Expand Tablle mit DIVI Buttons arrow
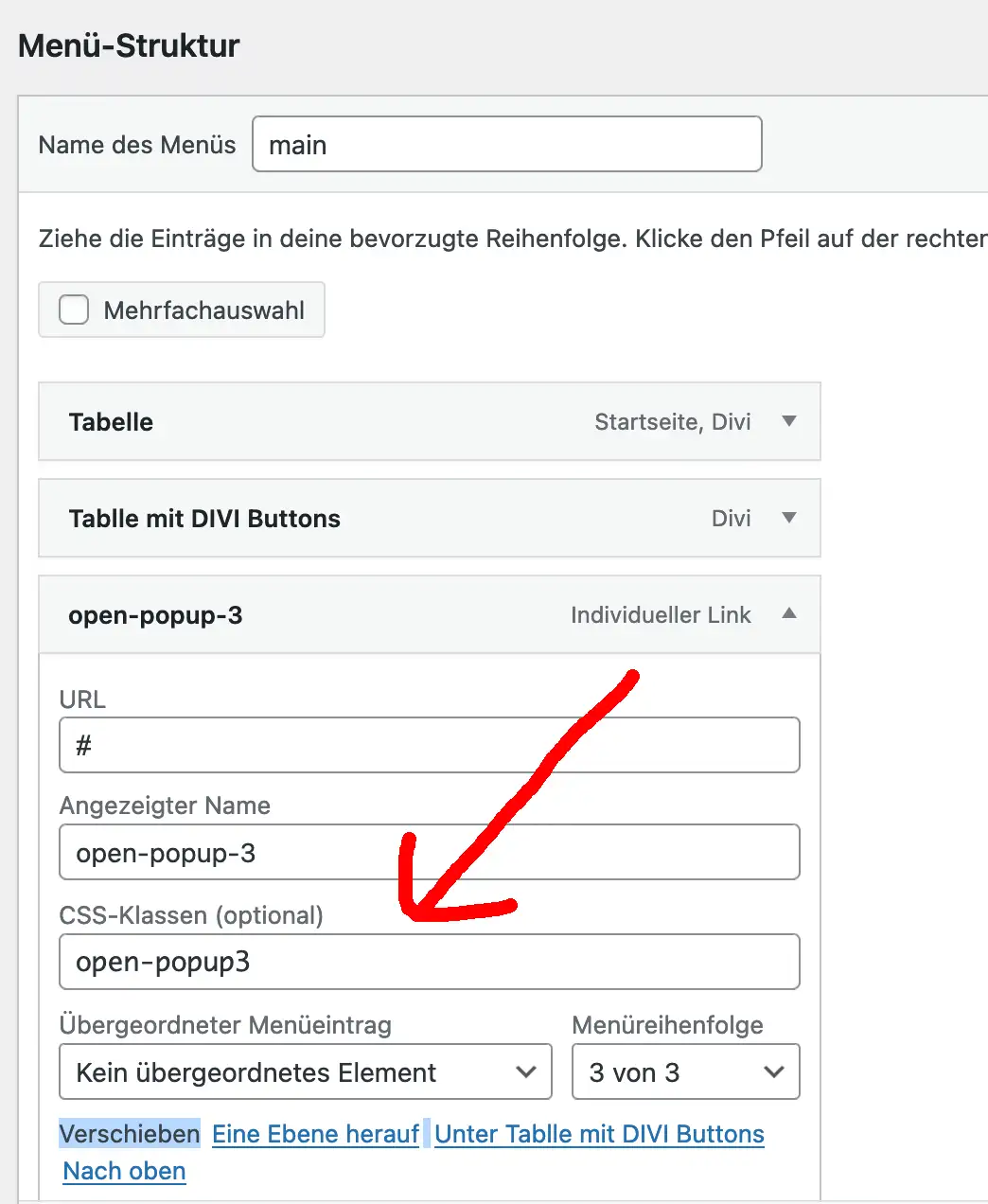The height and width of the screenshot is (1204, 988). (788, 518)
